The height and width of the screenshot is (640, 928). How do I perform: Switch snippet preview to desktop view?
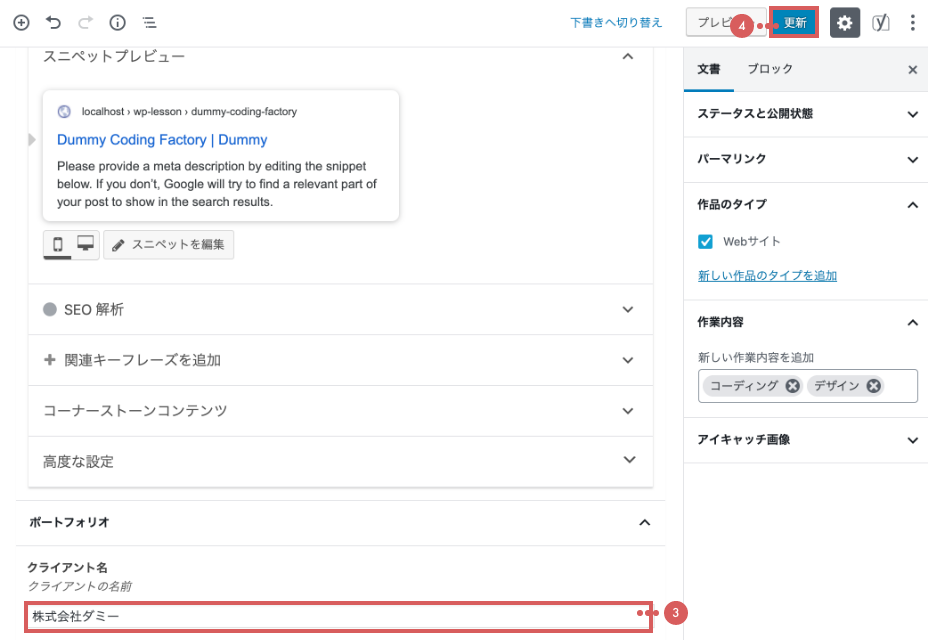(x=85, y=244)
